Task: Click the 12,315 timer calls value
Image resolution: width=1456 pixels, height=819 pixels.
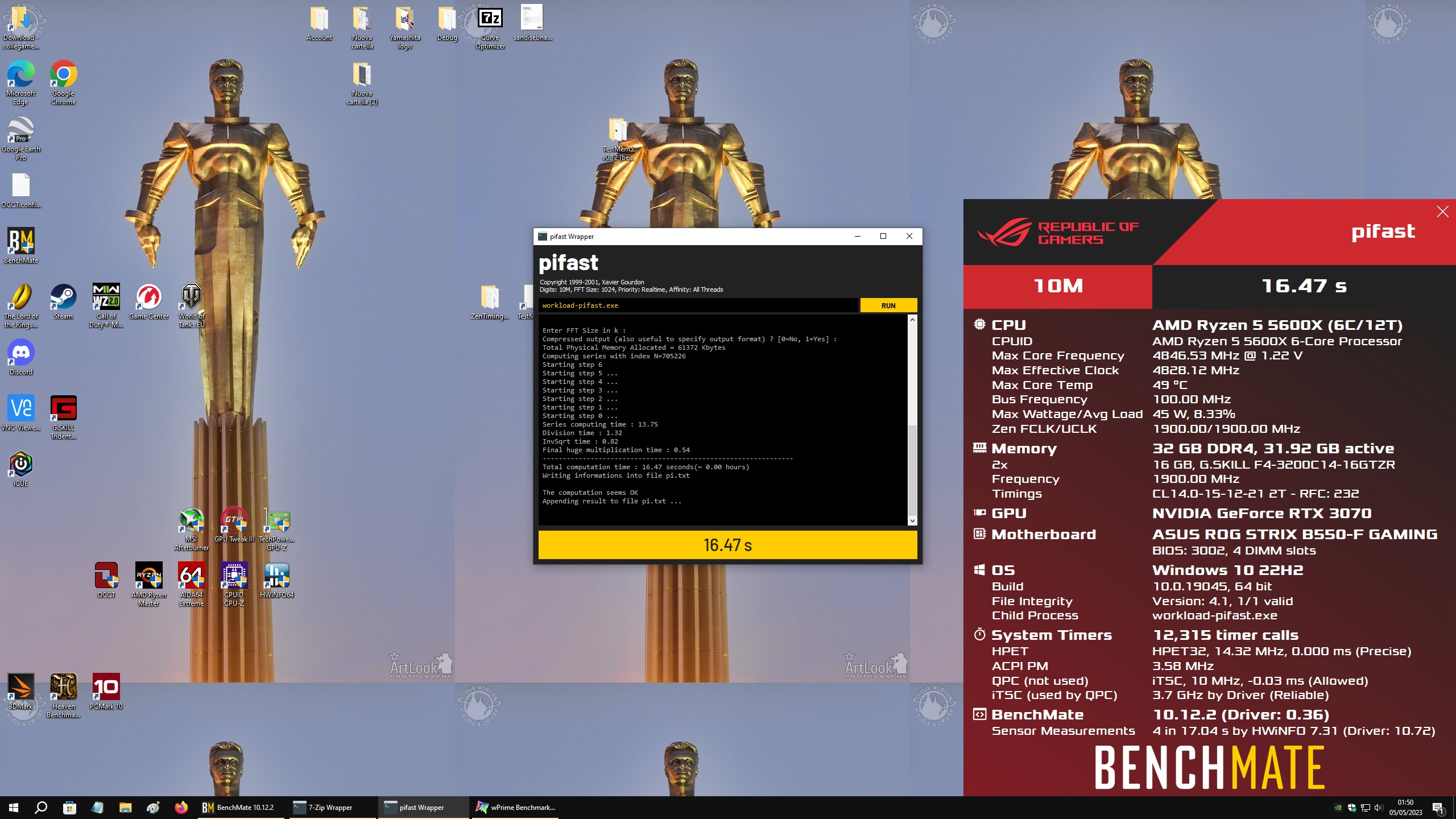Action: (x=1225, y=635)
